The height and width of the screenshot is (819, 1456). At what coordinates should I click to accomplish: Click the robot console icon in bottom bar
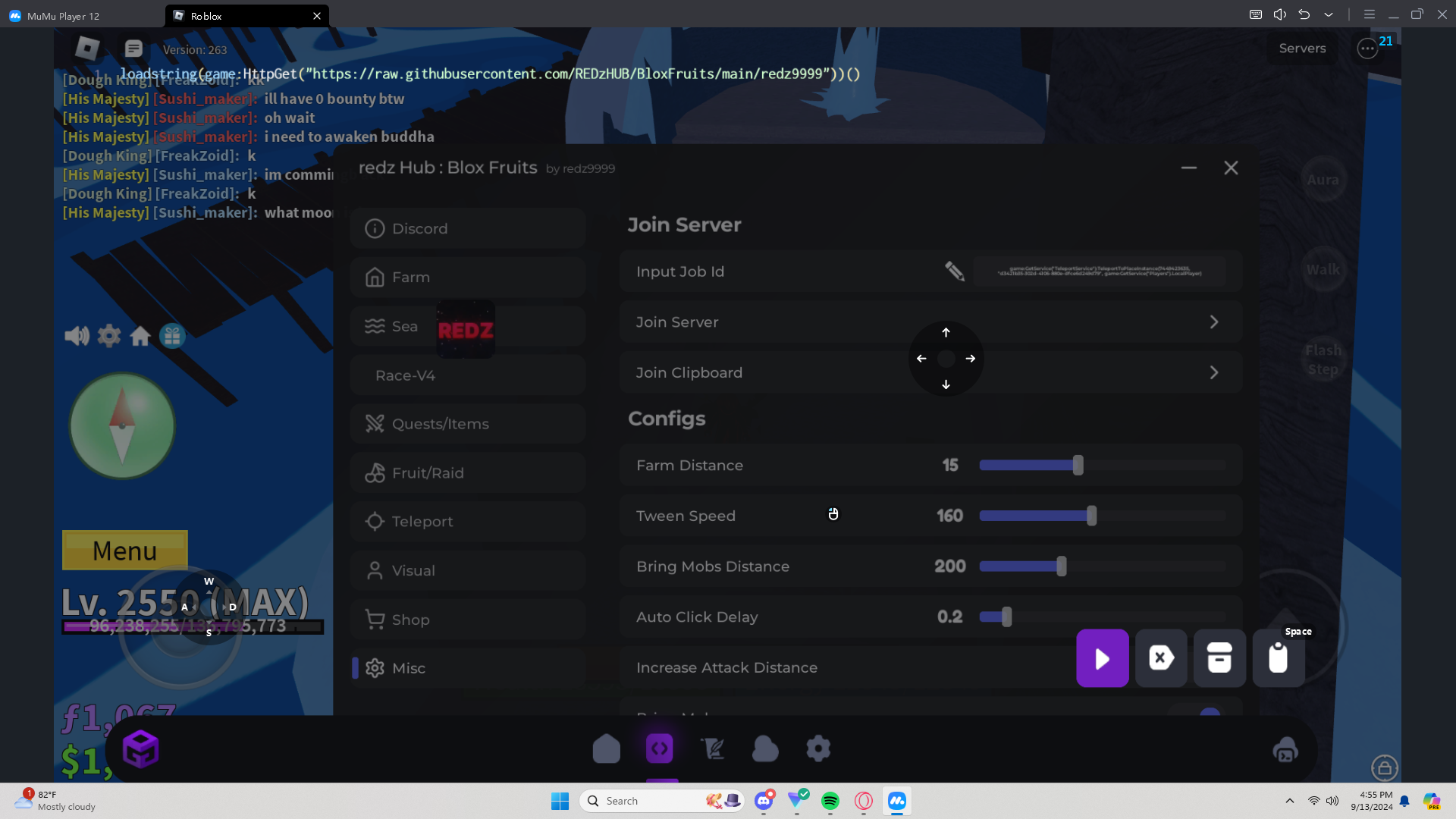tap(1285, 750)
